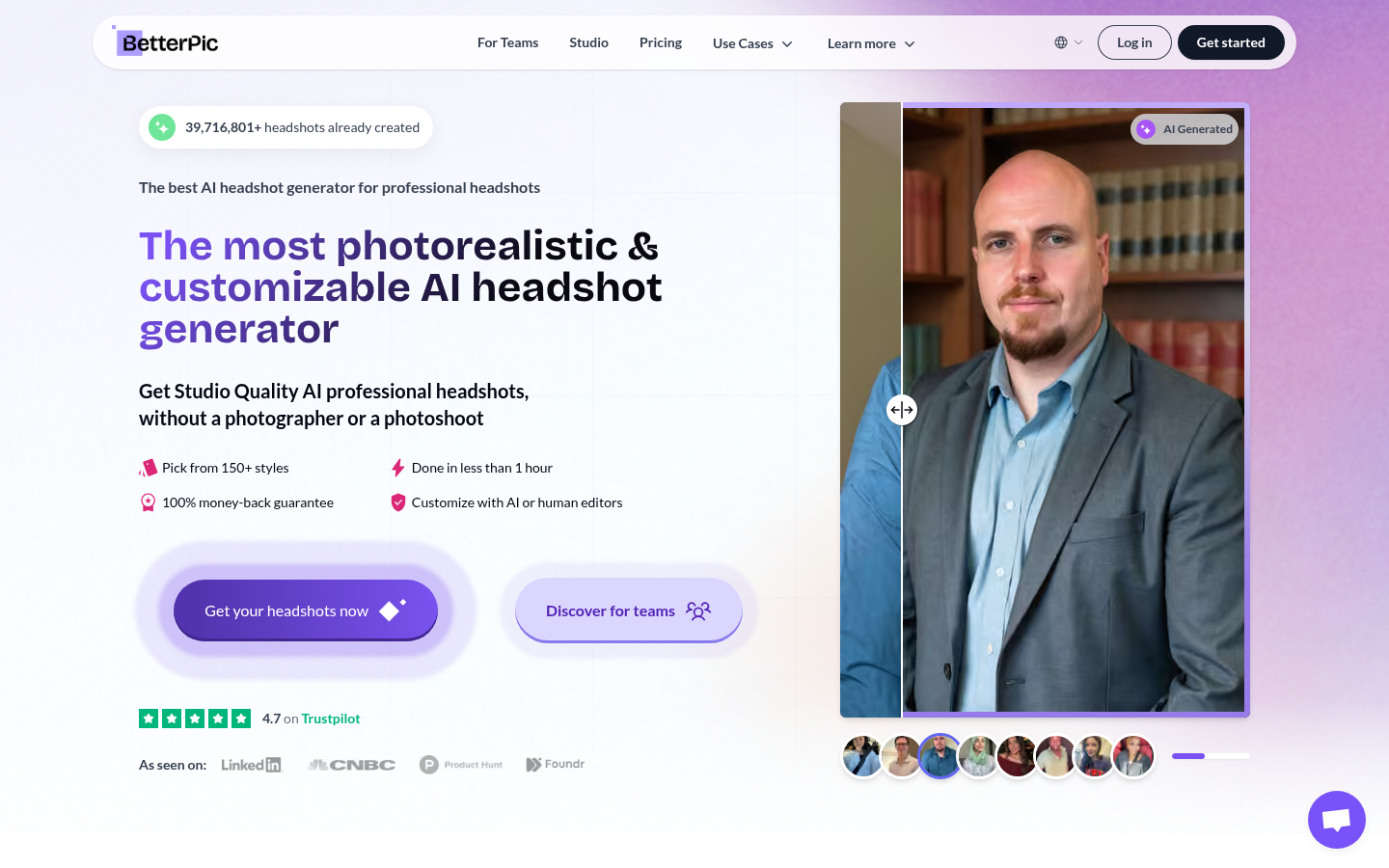Select the man with glasses thumbnail
Screen dimensions: 1389x868
(x=901, y=756)
